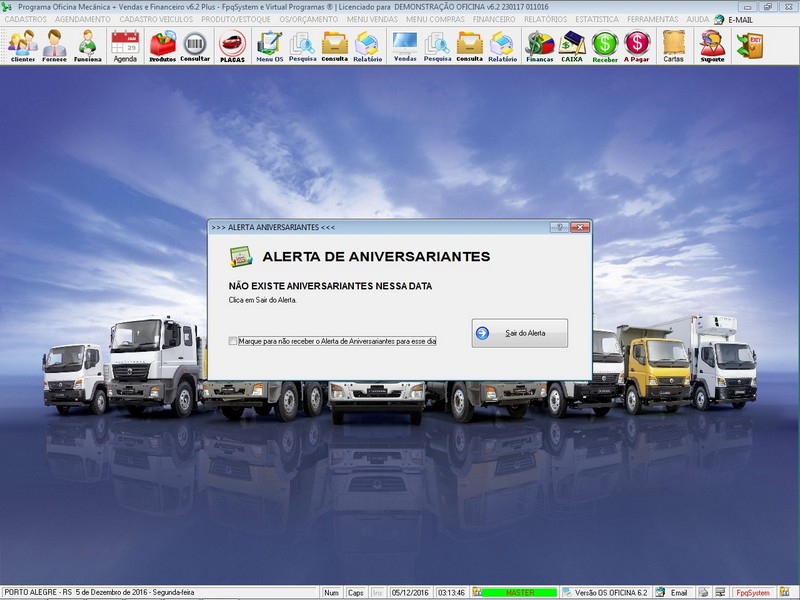Open the Agenda calendar icon
800x600 pixels.
tap(125, 46)
